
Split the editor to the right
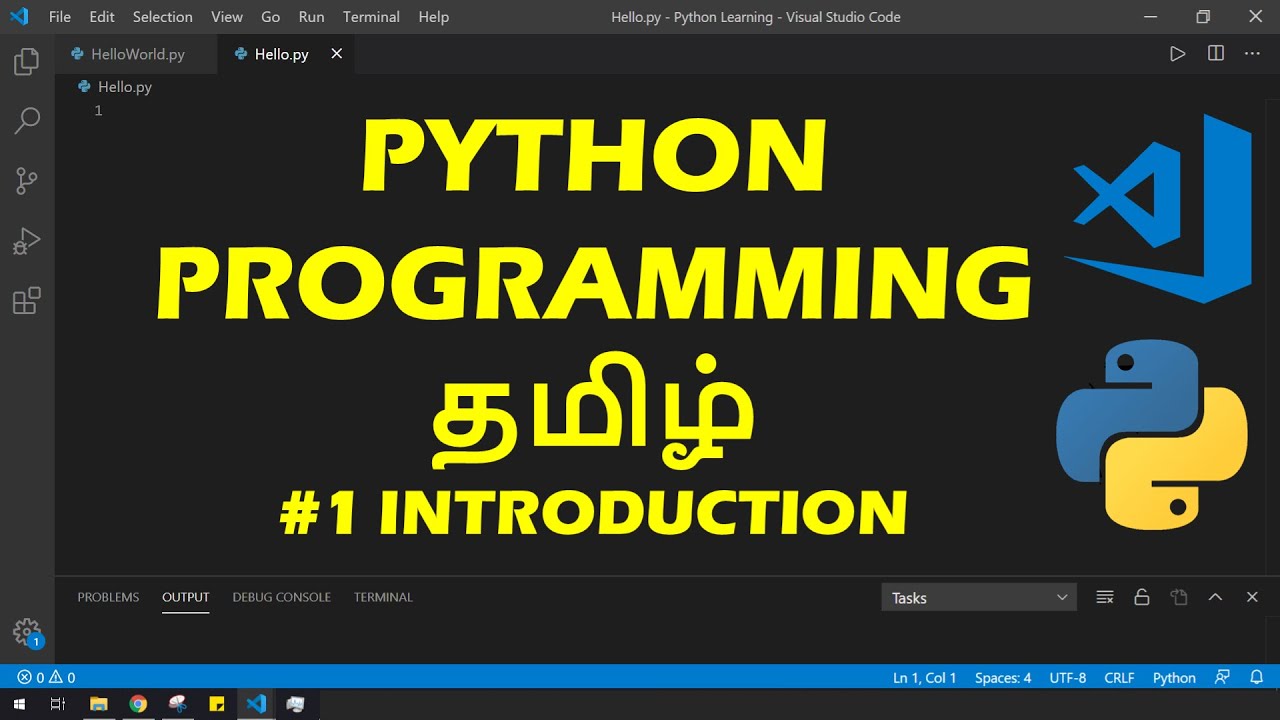point(1216,54)
